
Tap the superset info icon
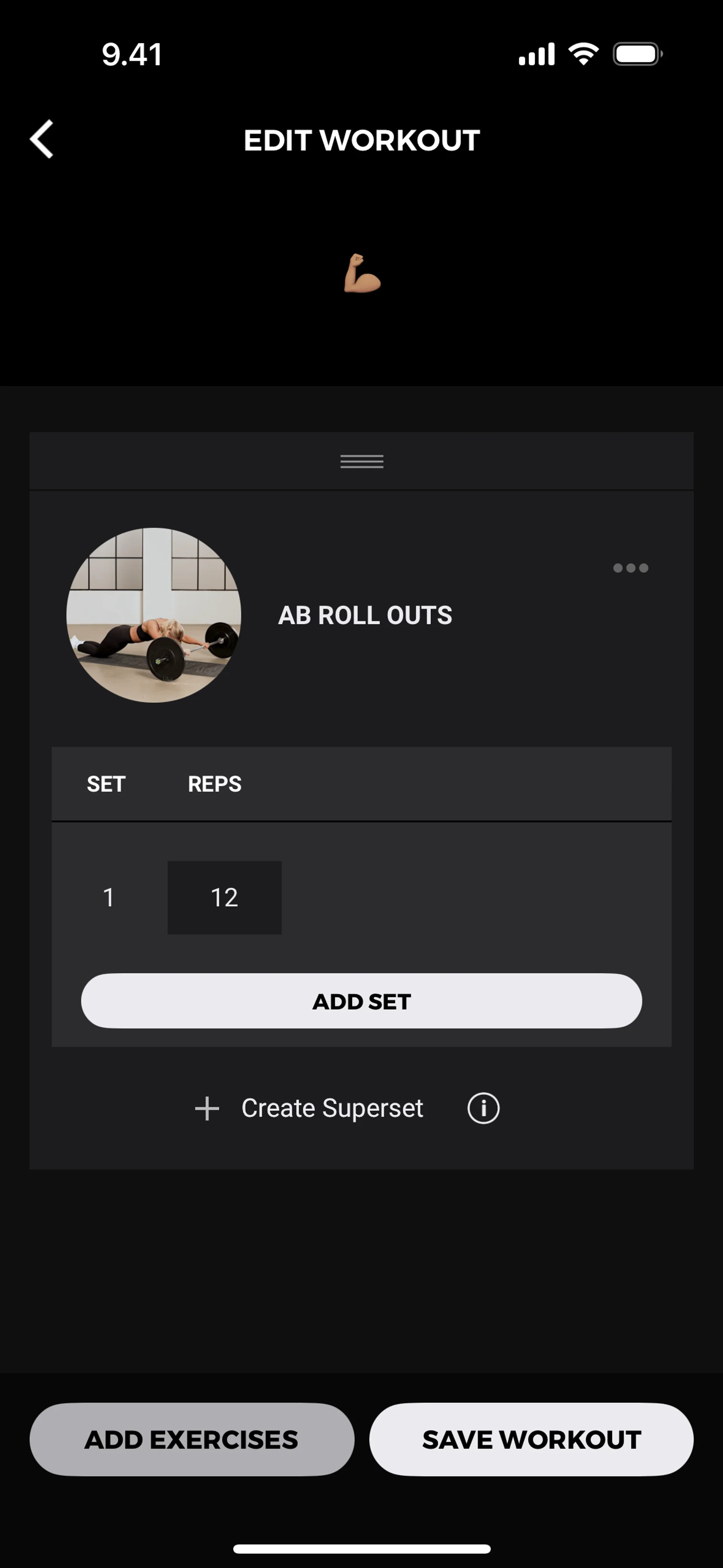tap(483, 1108)
